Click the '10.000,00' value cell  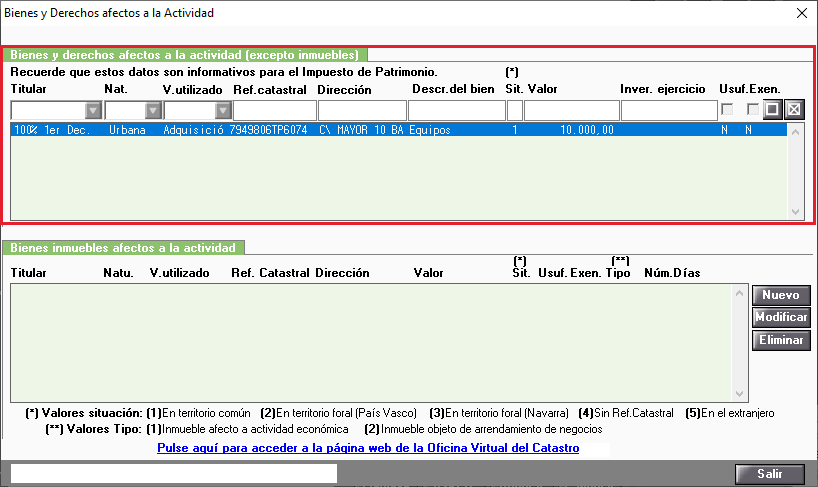(x=587, y=130)
